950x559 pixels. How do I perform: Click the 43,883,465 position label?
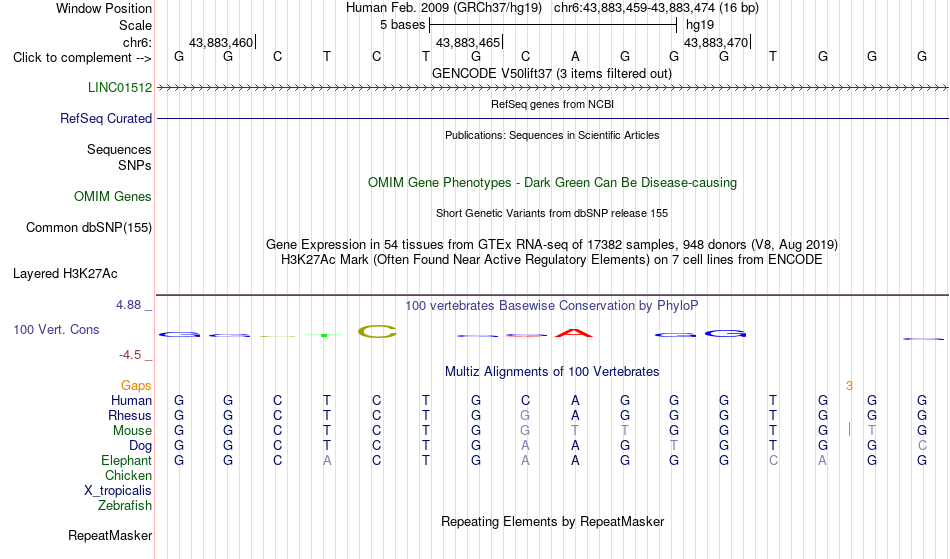tap(468, 42)
